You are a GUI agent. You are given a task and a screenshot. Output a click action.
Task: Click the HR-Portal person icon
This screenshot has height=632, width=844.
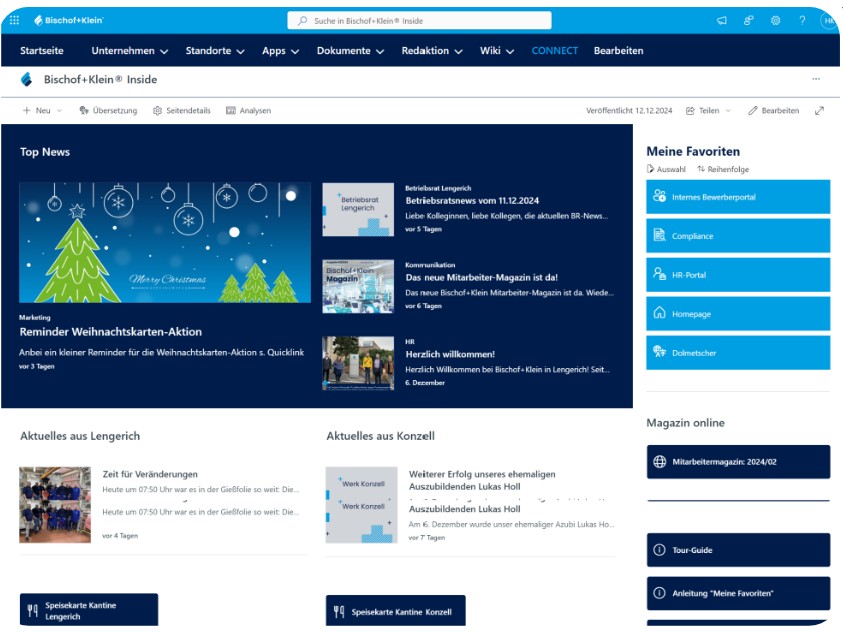pyautogui.click(x=659, y=273)
